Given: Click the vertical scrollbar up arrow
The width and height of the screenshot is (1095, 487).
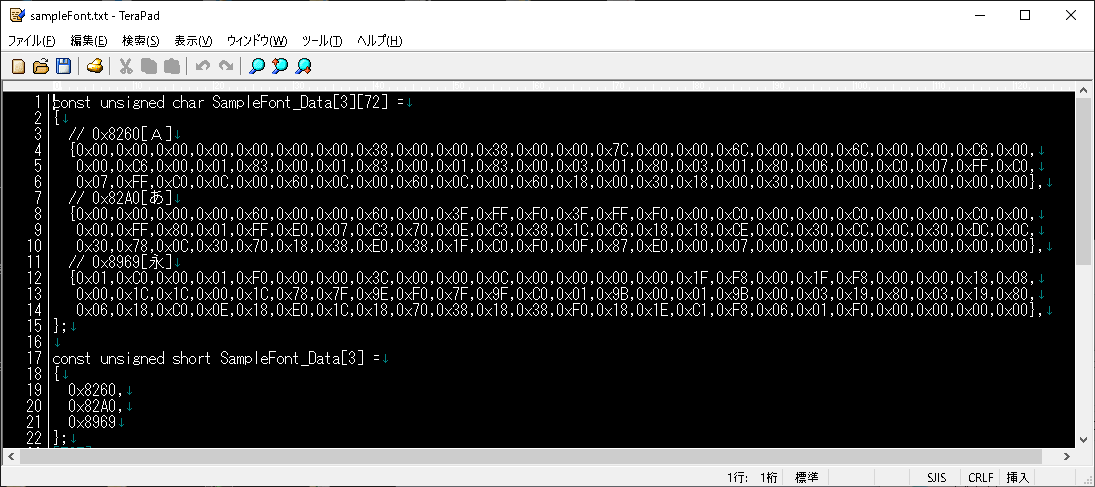Looking at the screenshot, I should click(x=1085, y=90).
